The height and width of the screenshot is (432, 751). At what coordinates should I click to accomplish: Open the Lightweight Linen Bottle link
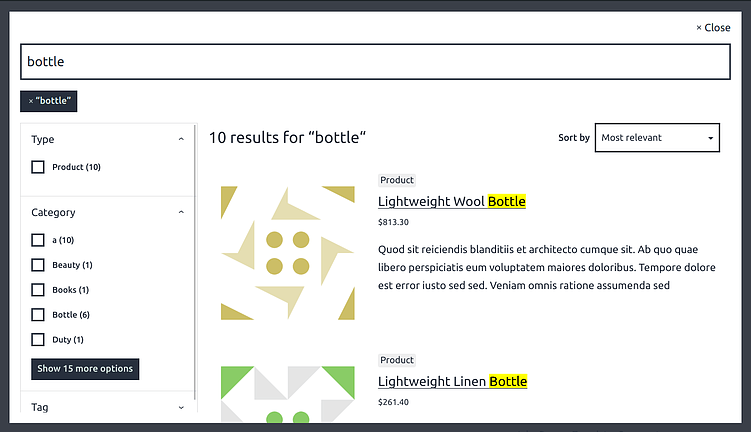click(452, 382)
